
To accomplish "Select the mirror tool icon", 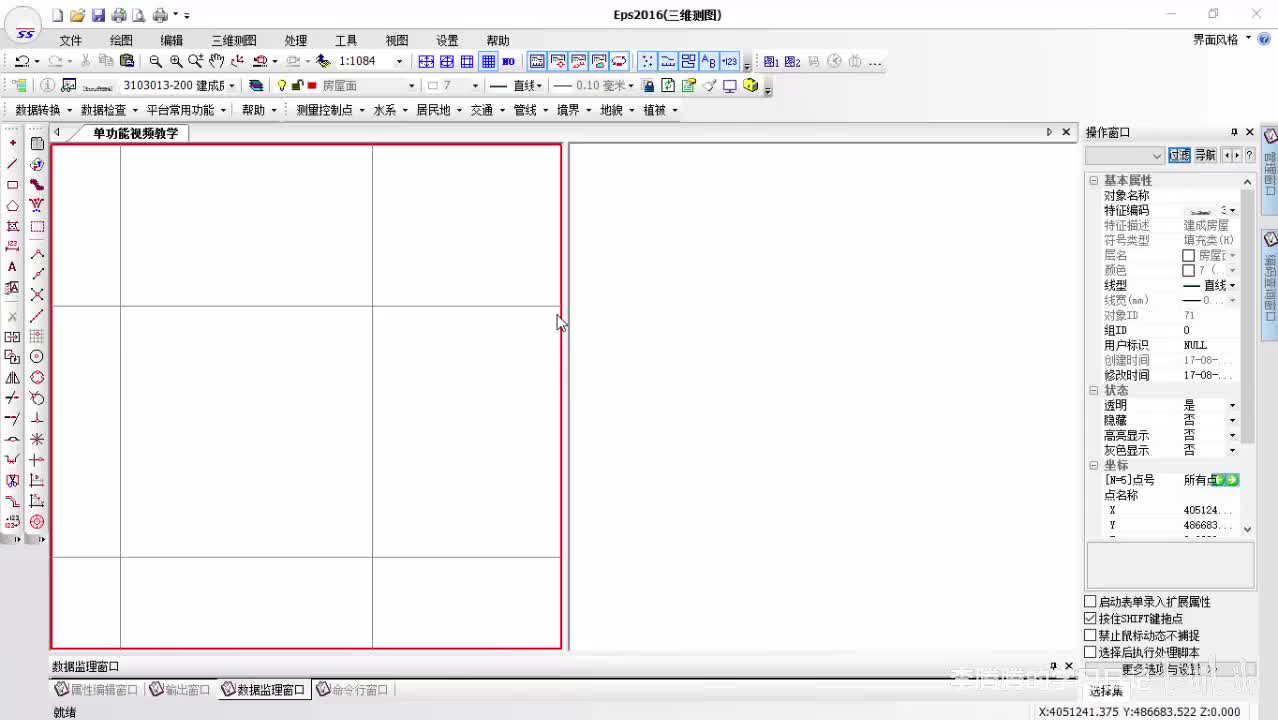I will [12, 378].
